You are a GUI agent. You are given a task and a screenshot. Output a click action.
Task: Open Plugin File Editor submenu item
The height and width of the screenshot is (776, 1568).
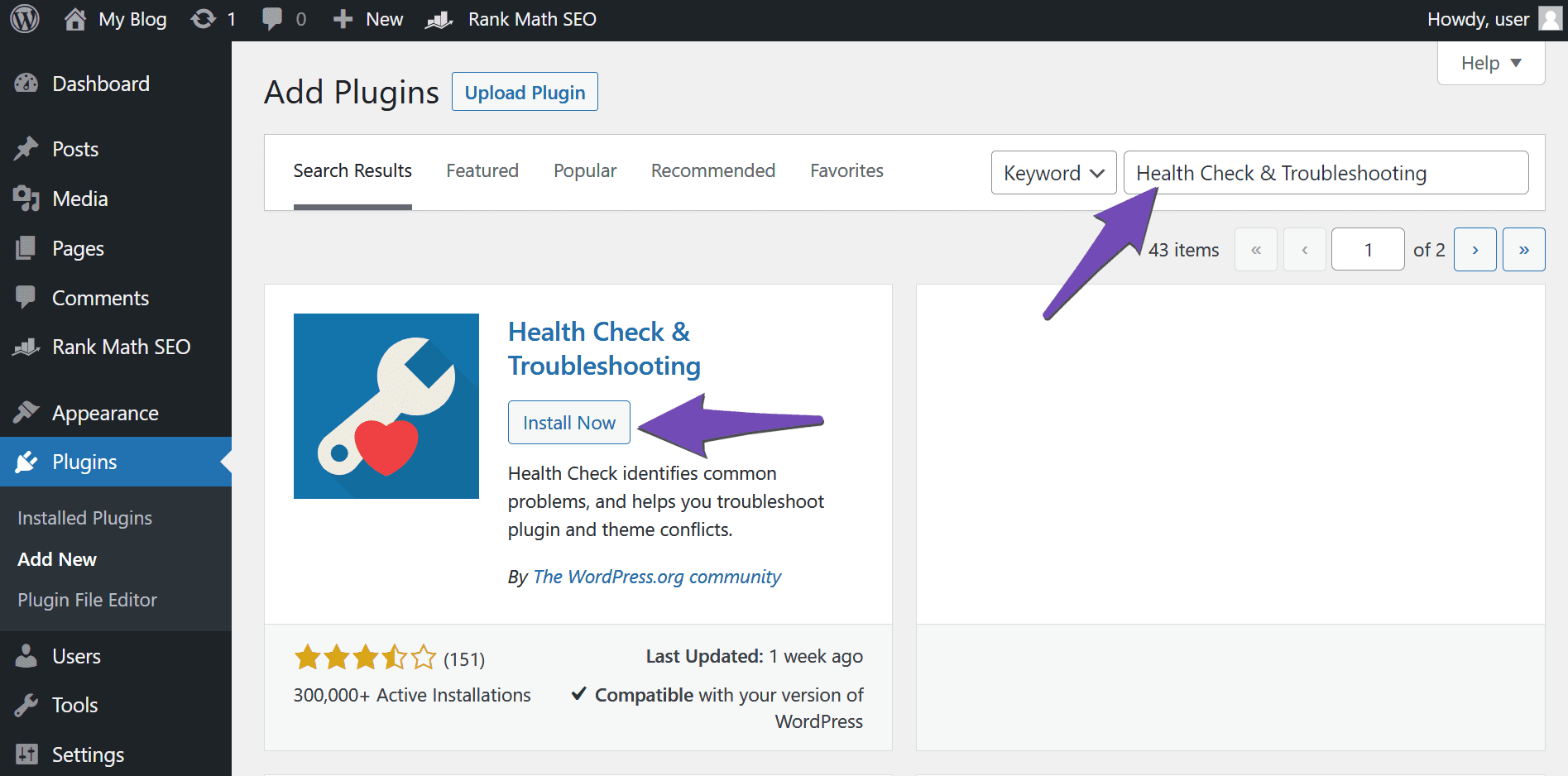tap(87, 600)
